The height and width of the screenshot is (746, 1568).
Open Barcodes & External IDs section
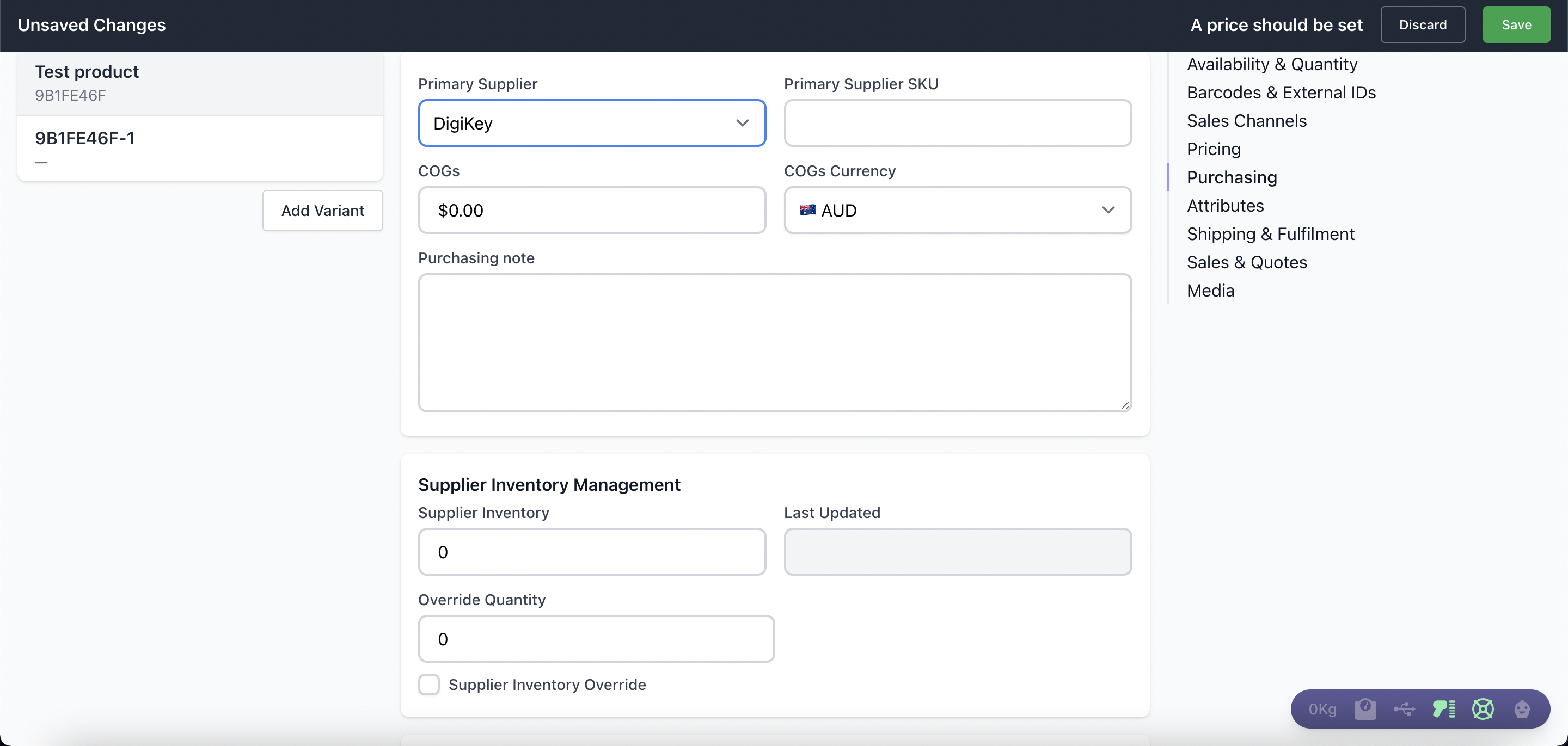(1281, 93)
